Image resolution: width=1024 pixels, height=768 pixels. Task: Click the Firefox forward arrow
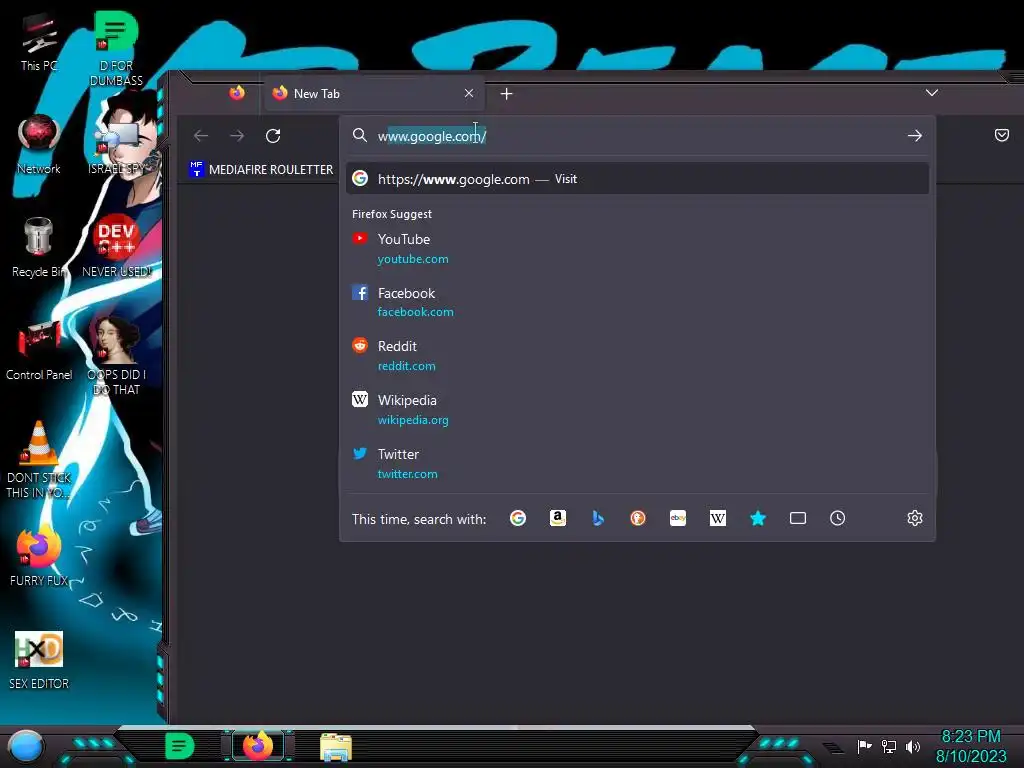[237, 136]
